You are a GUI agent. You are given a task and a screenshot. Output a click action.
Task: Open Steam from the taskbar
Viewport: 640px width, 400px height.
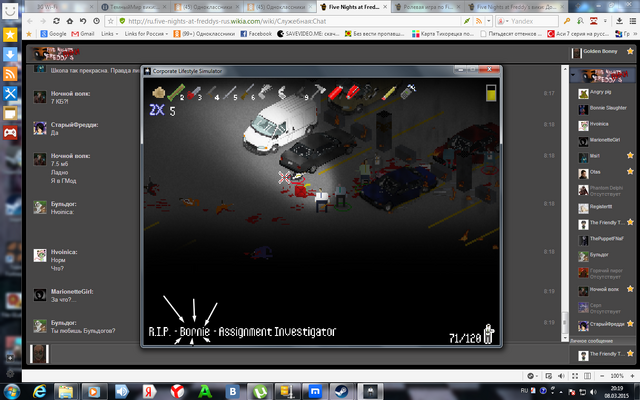[x=341, y=392]
